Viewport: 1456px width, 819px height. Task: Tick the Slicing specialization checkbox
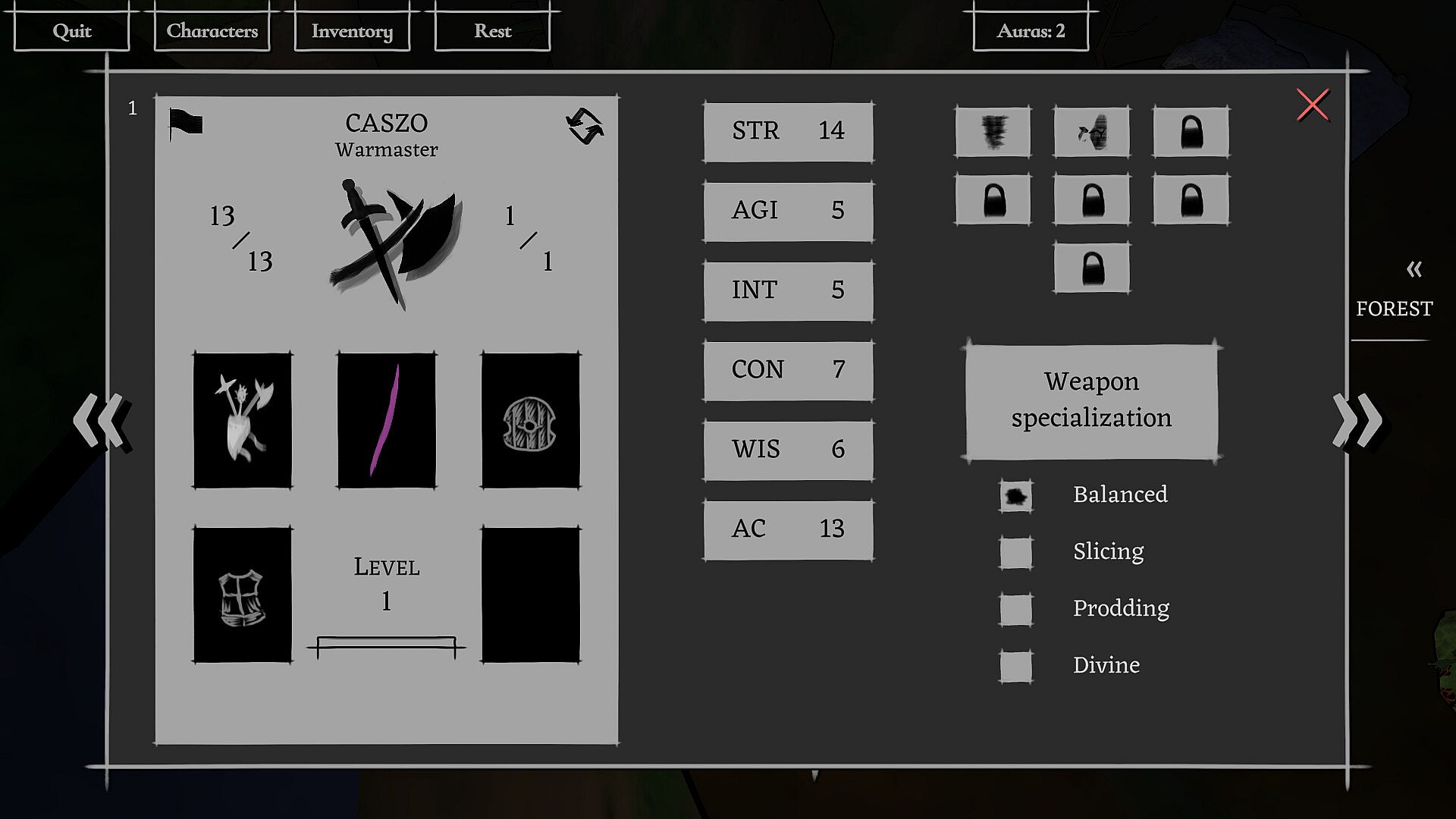tap(1015, 552)
